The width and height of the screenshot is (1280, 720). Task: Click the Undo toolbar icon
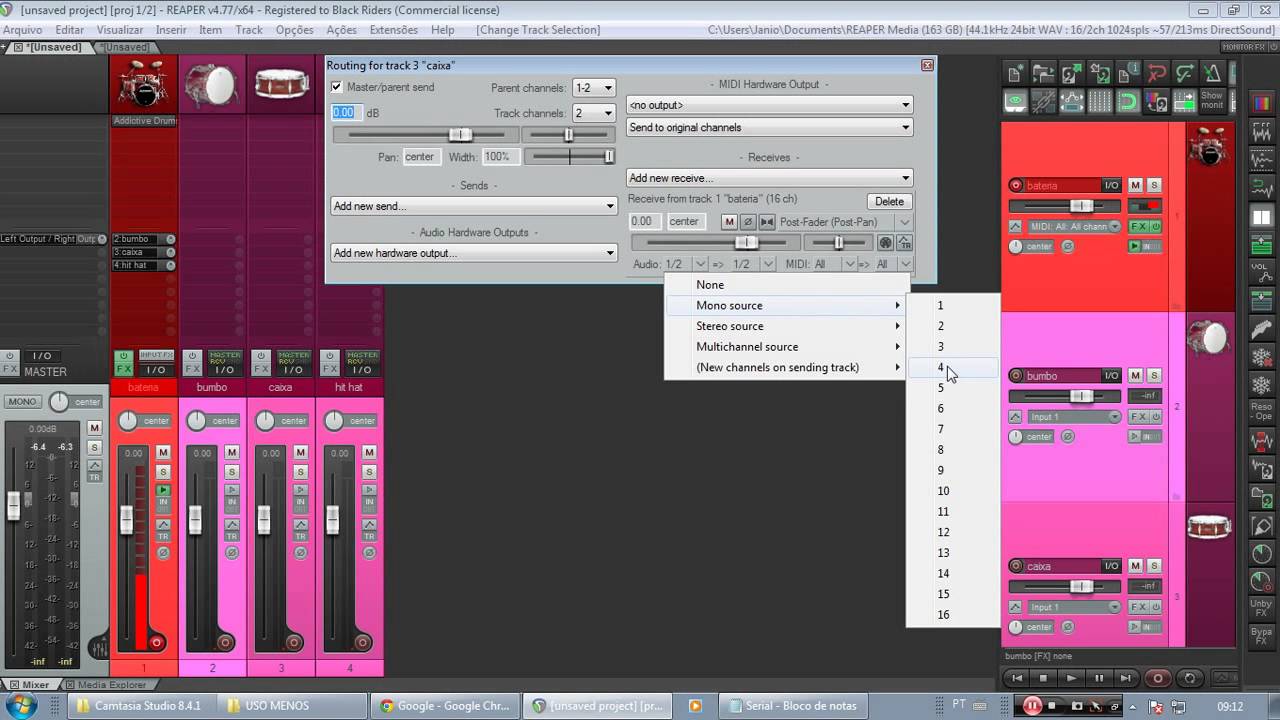pyautogui.click(x=1157, y=74)
